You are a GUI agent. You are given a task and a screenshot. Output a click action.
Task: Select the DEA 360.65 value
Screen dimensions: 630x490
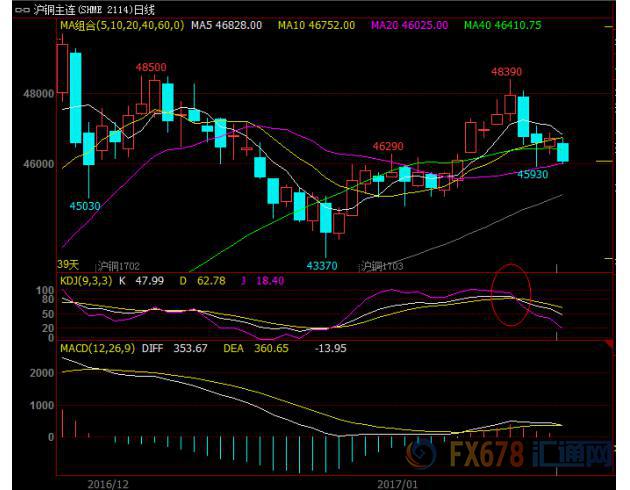[x=256, y=348]
